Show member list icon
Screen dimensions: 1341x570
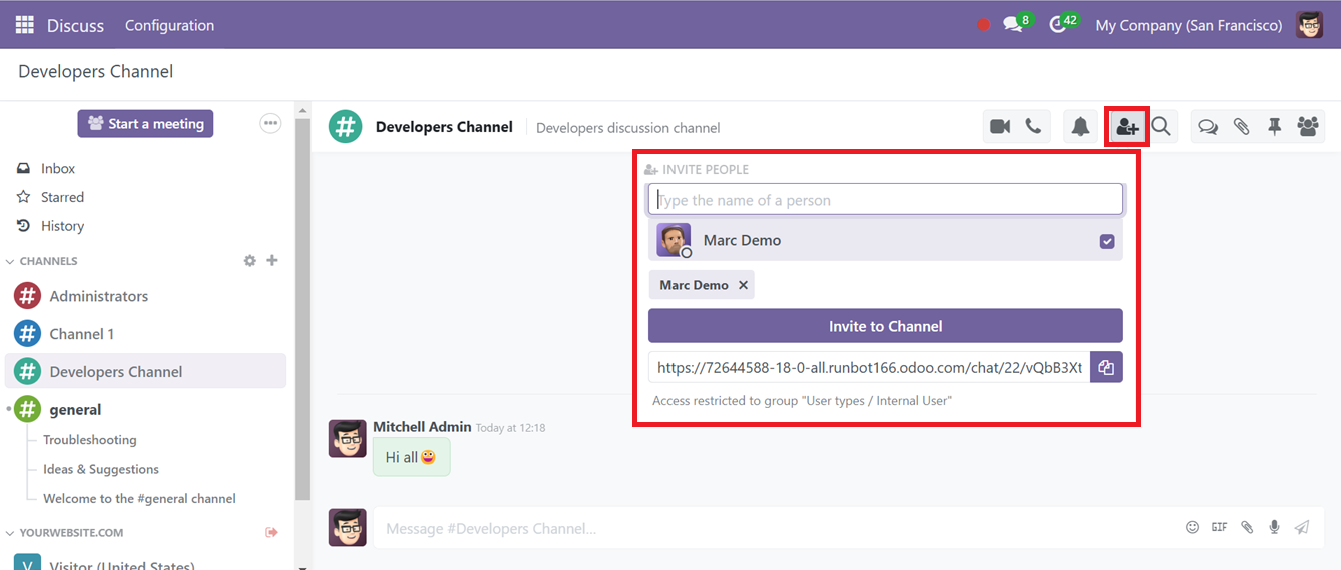(x=1307, y=127)
